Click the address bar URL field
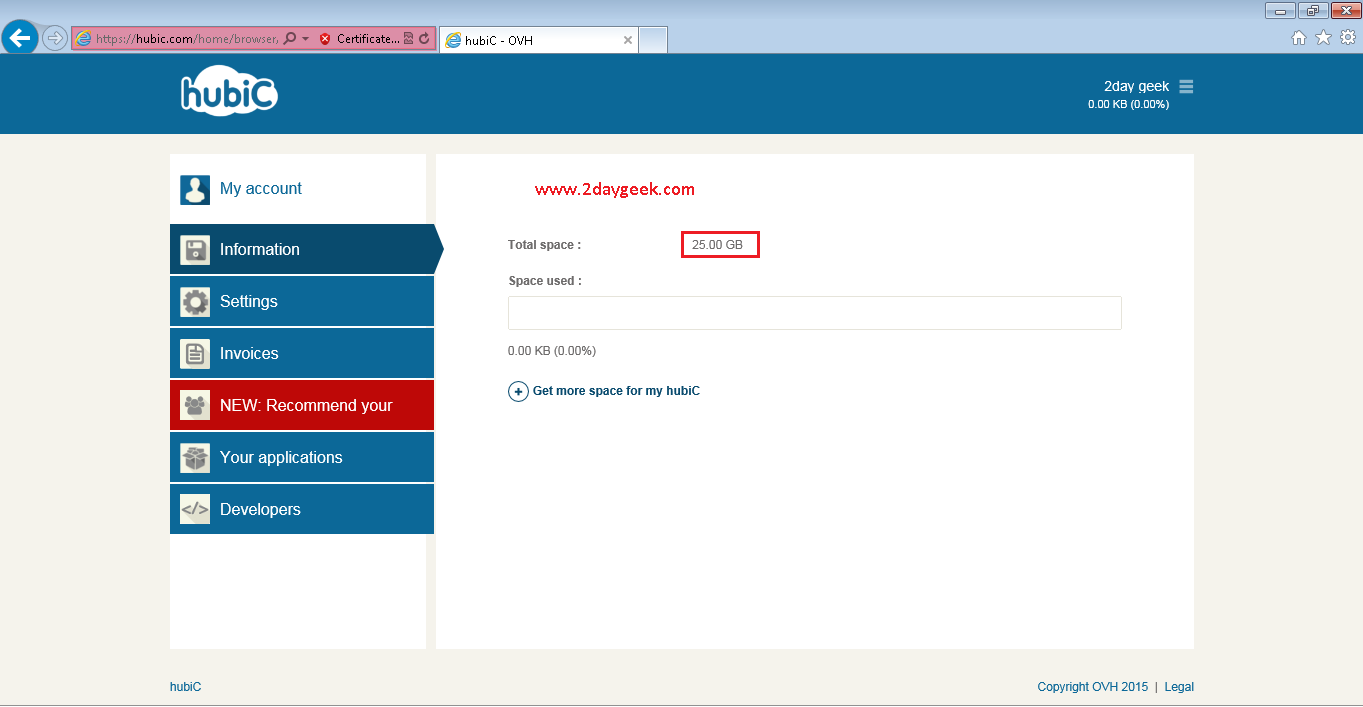The height and width of the screenshot is (707, 1363). click(x=186, y=39)
